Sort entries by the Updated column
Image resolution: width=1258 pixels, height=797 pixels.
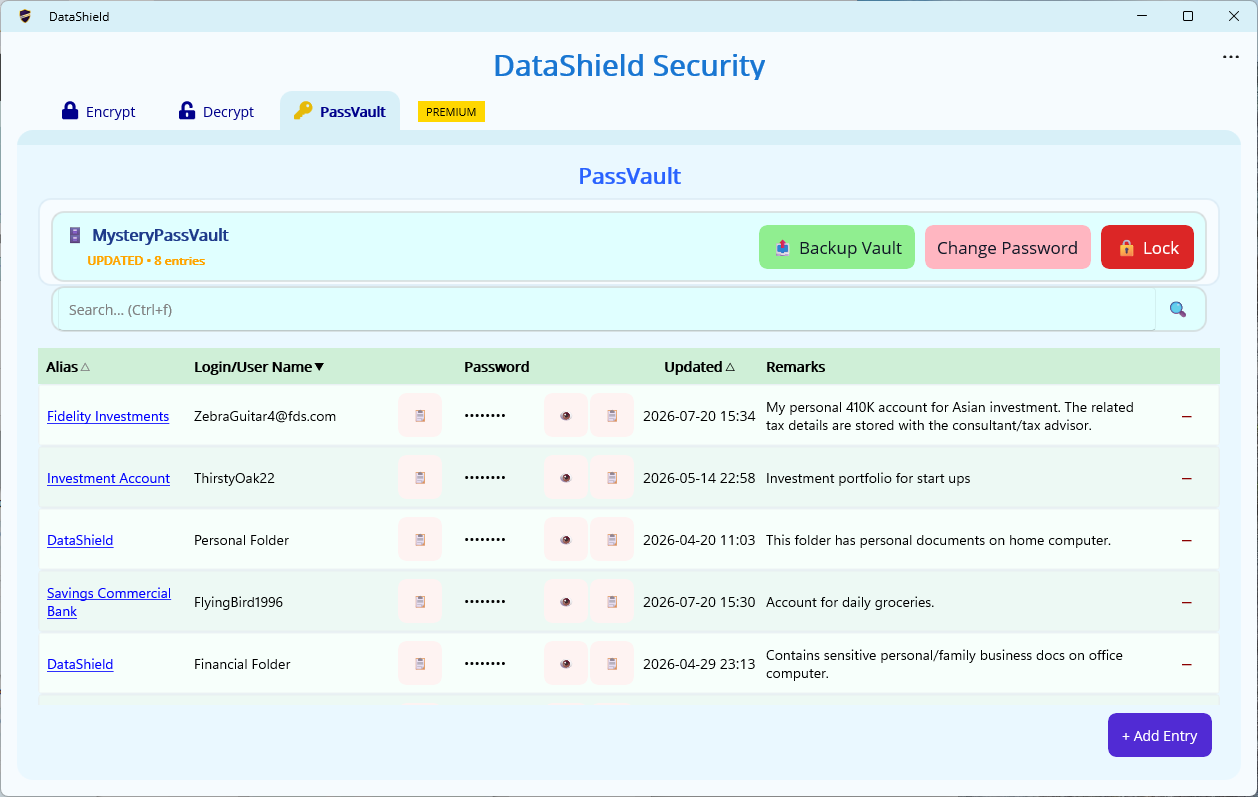[700, 367]
